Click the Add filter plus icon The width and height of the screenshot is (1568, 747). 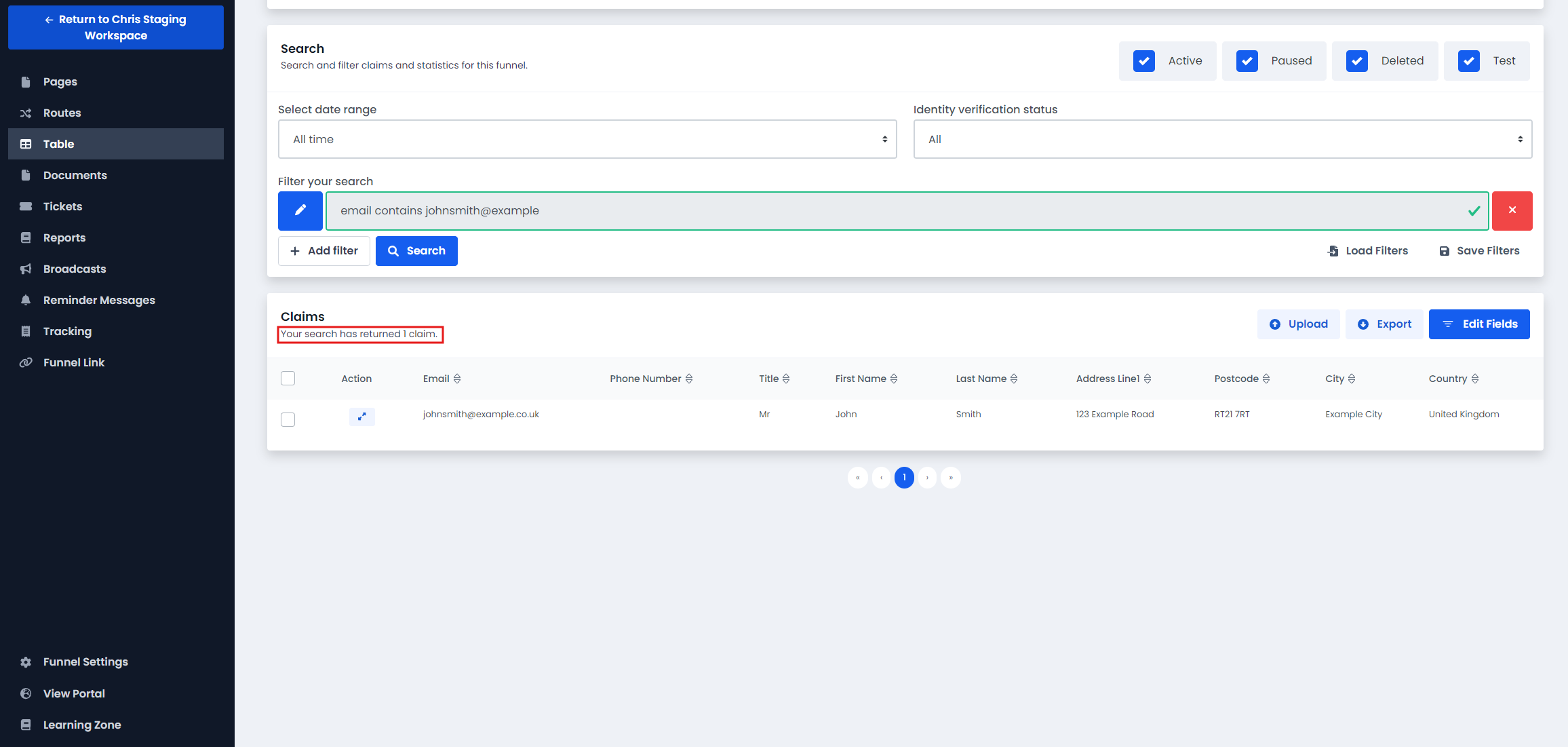(x=296, y=251)
